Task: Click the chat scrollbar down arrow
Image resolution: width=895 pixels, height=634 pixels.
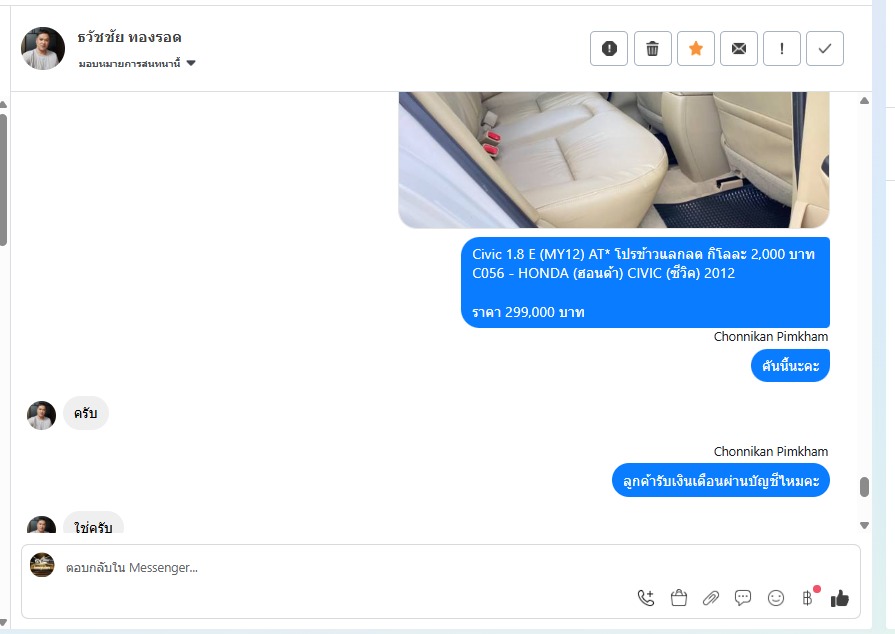Action: pyautogui.click(x=864, y=526)
